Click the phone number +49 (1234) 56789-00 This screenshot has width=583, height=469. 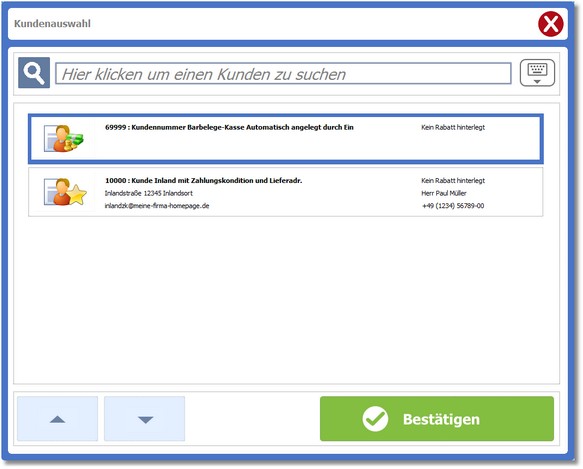(453, 206)
